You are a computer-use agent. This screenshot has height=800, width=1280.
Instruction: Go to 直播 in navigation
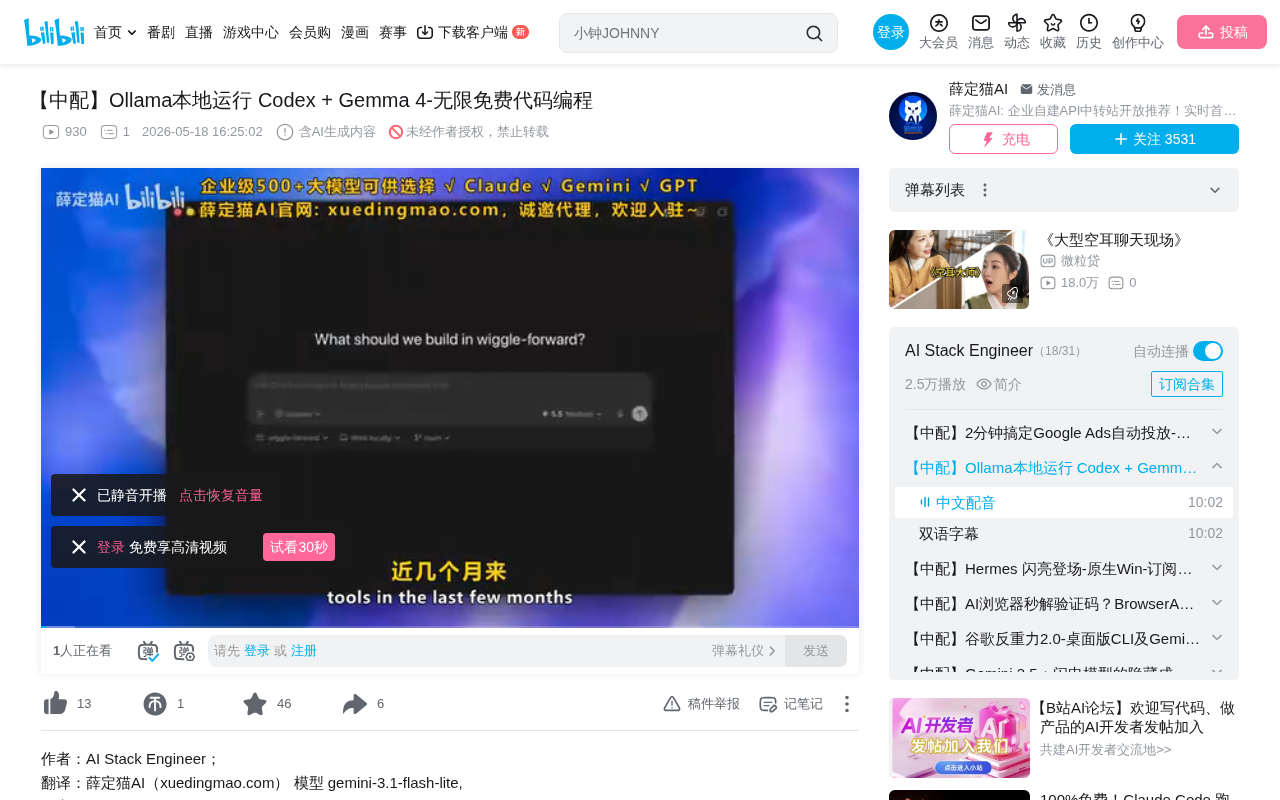coord(199,33)
